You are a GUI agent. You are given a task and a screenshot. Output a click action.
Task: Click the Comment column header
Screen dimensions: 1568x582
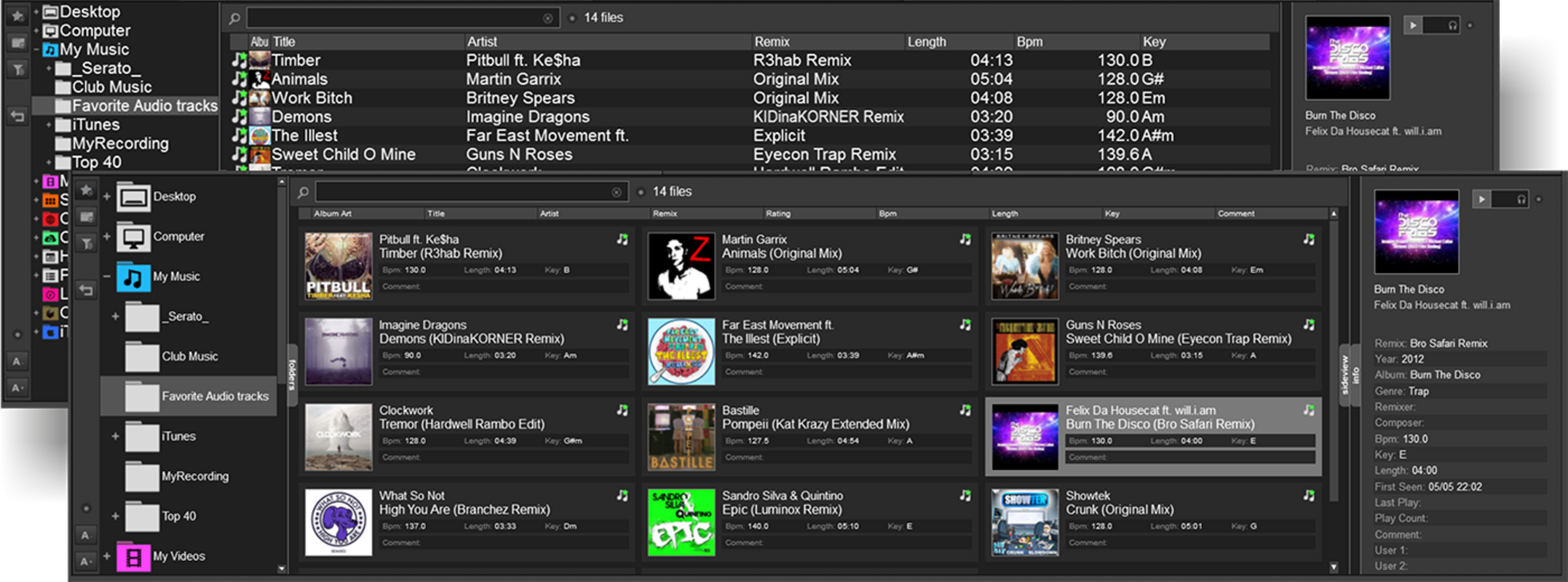[1235, 214]
